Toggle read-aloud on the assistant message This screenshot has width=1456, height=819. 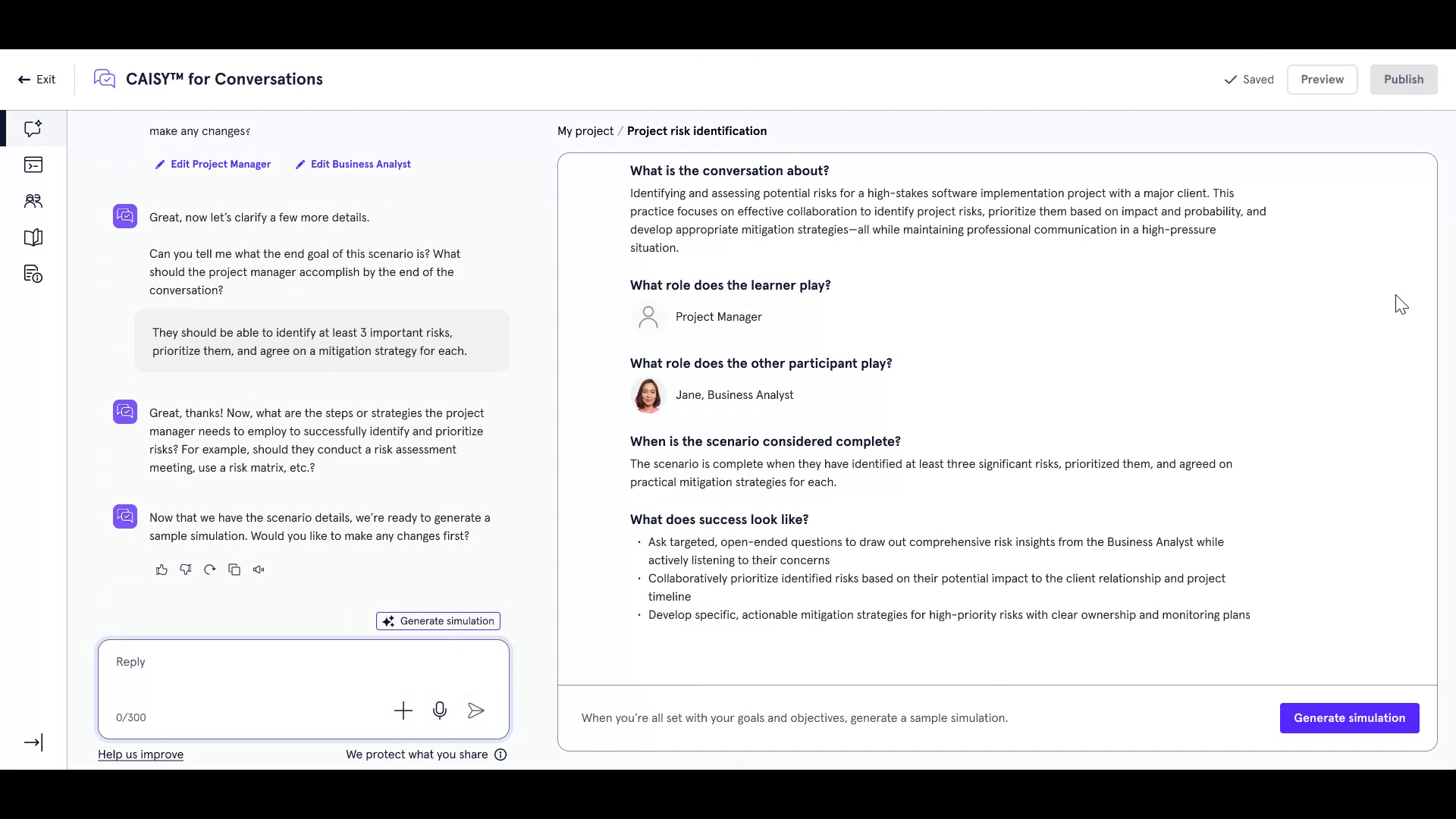(259, 569)
